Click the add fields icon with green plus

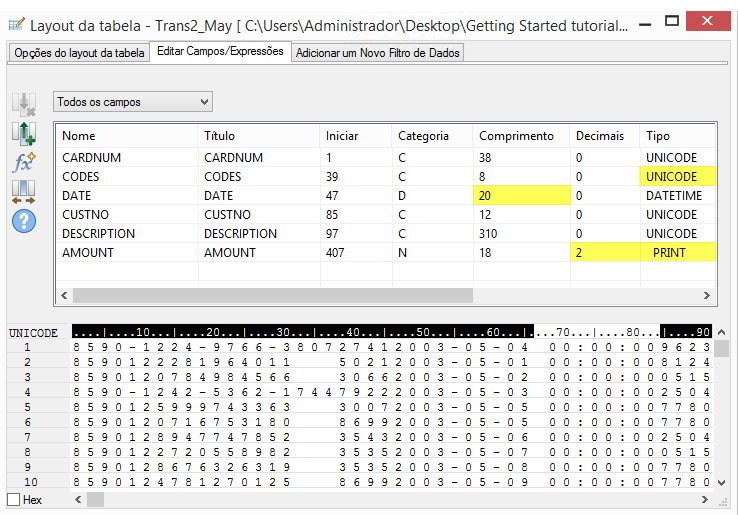tap(23, 133)
